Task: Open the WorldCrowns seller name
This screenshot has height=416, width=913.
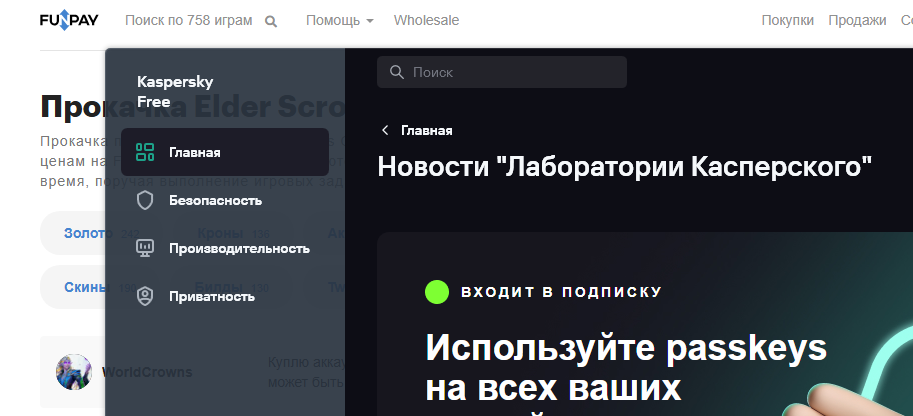Action: (x=147, y=372)
